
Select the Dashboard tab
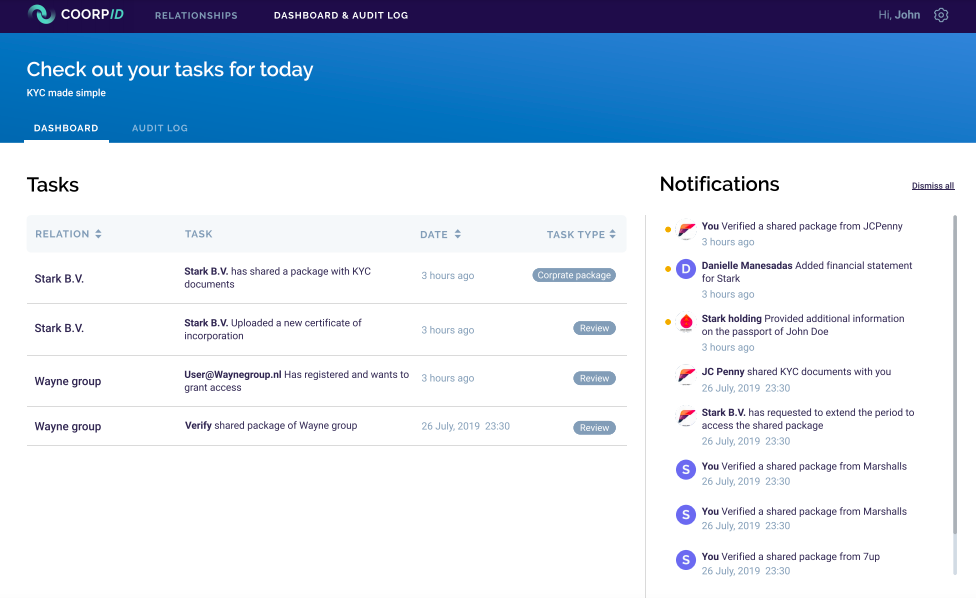pos(66,128)
